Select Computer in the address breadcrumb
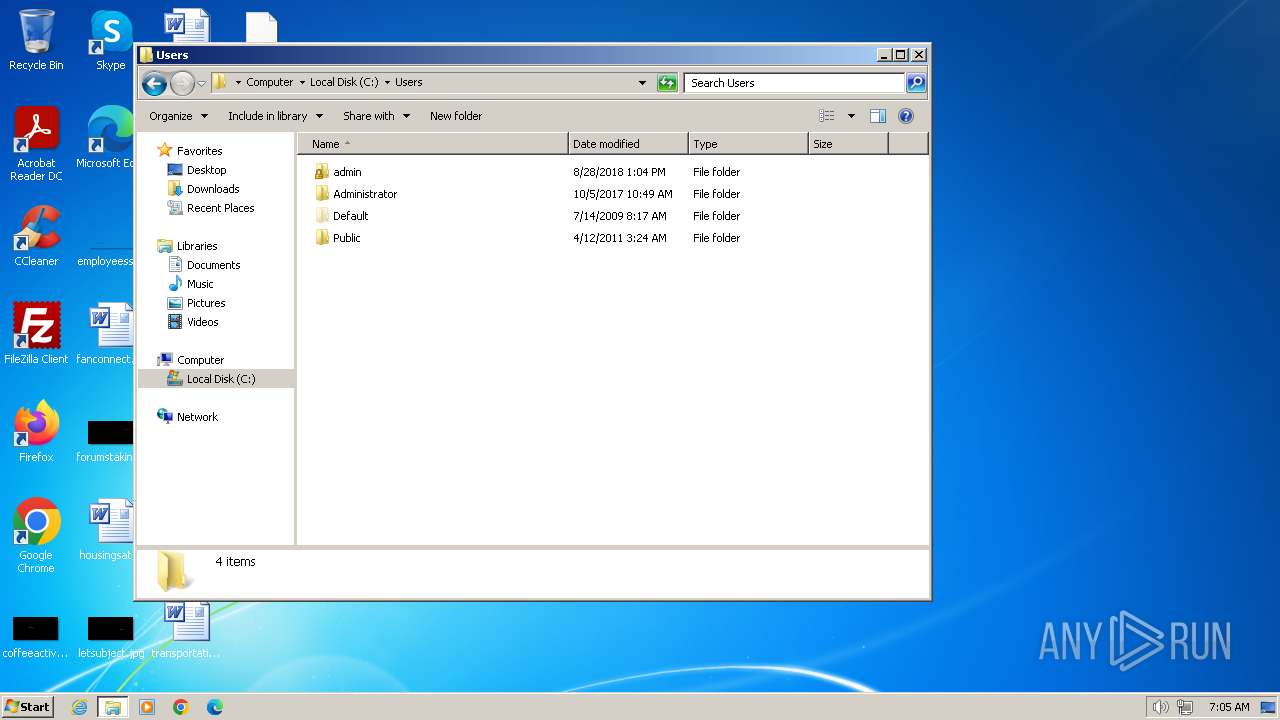Viewport: 1280px width, 720px height. (270, 82)
